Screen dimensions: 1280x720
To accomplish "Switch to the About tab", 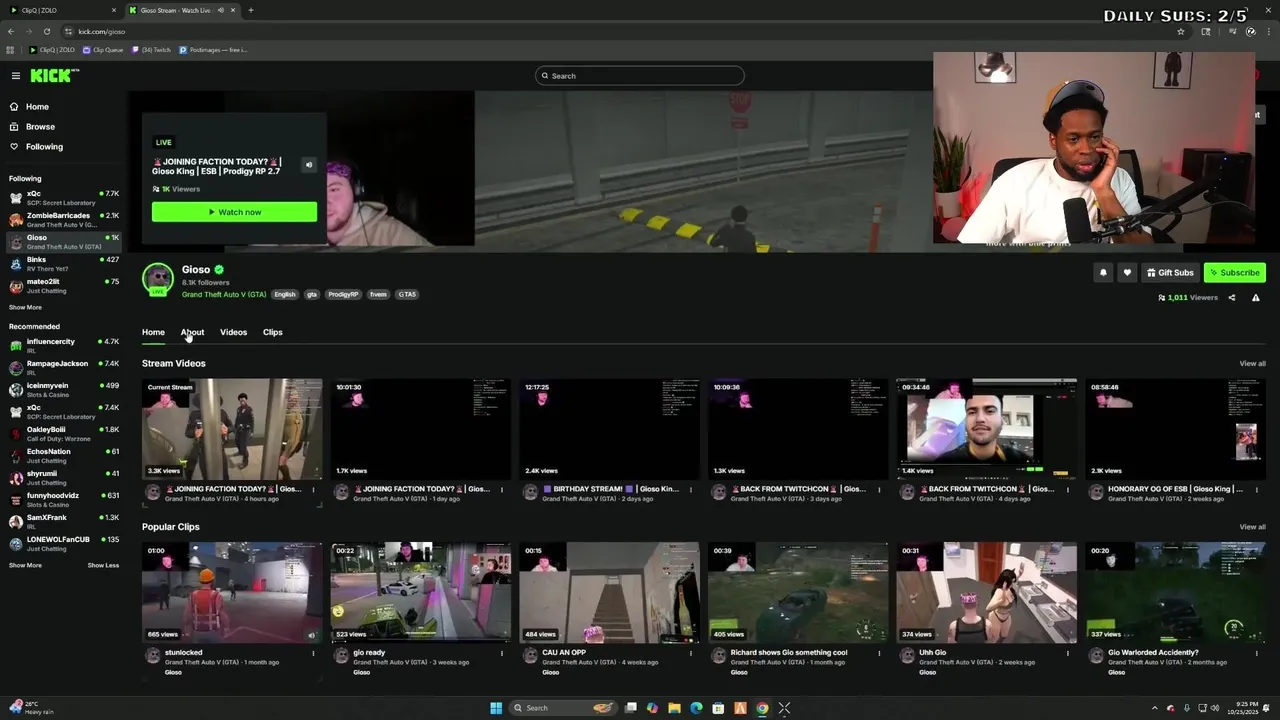I will [x=192, y=332].
